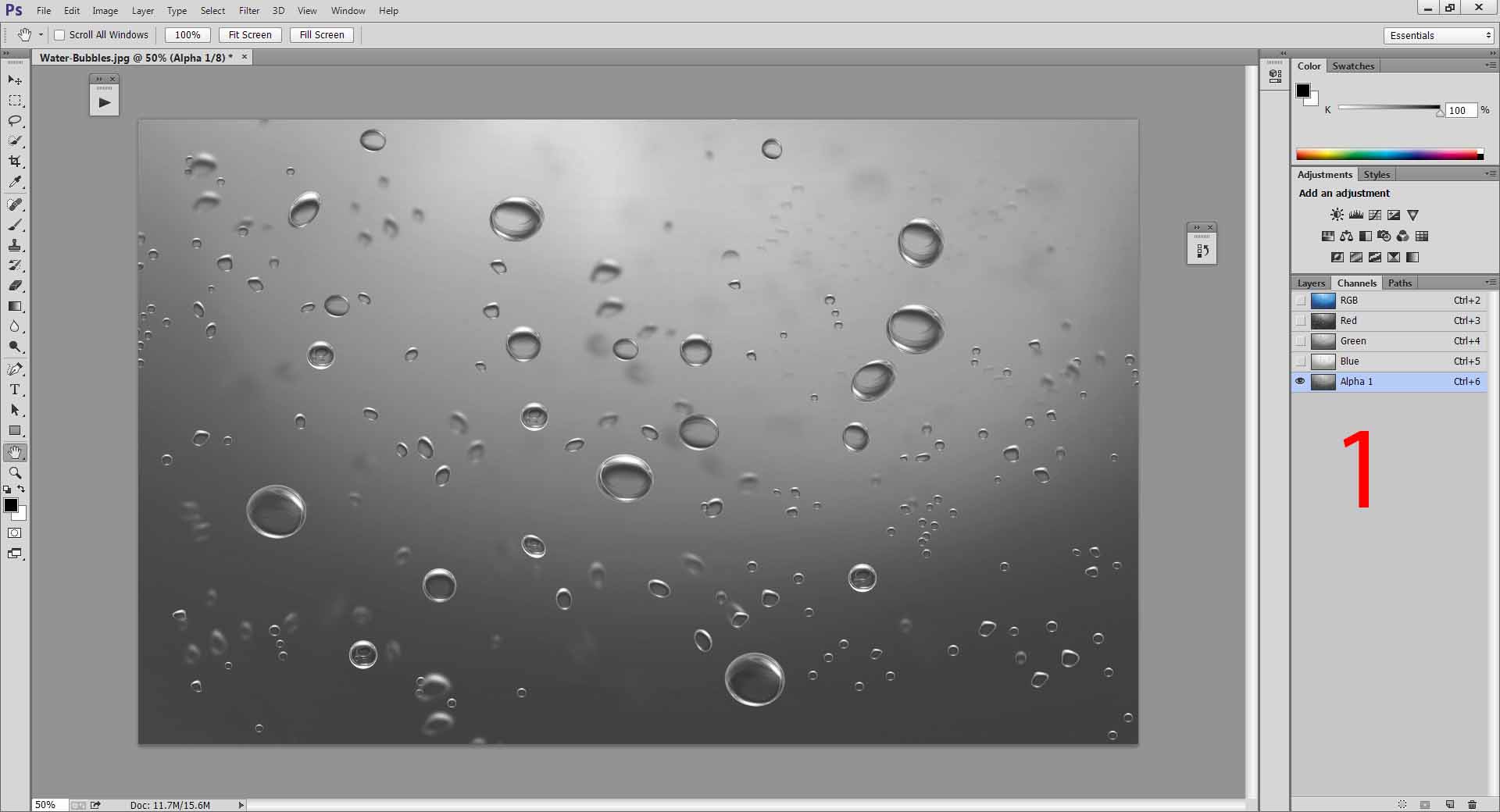This screenshot has width=1500, height=812.
Task: Delete current channel with trash icon
Action: coord(1472,804)
